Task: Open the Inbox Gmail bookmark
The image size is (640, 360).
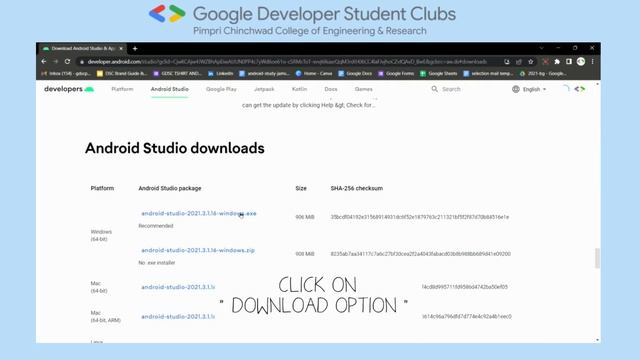Action: click(66, 73)
